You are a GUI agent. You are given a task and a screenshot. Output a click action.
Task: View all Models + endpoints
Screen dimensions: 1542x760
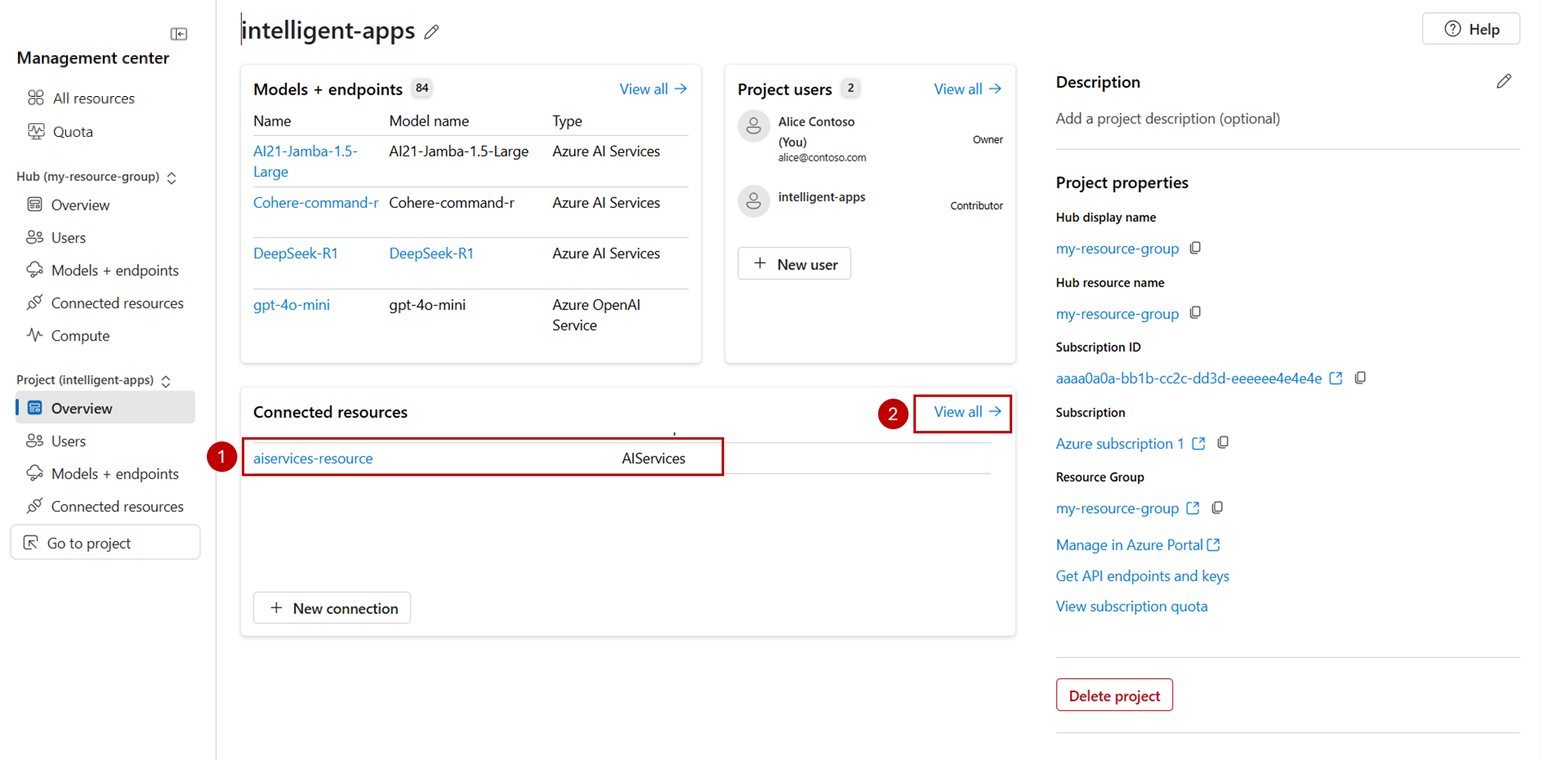(x=653, y=89)
